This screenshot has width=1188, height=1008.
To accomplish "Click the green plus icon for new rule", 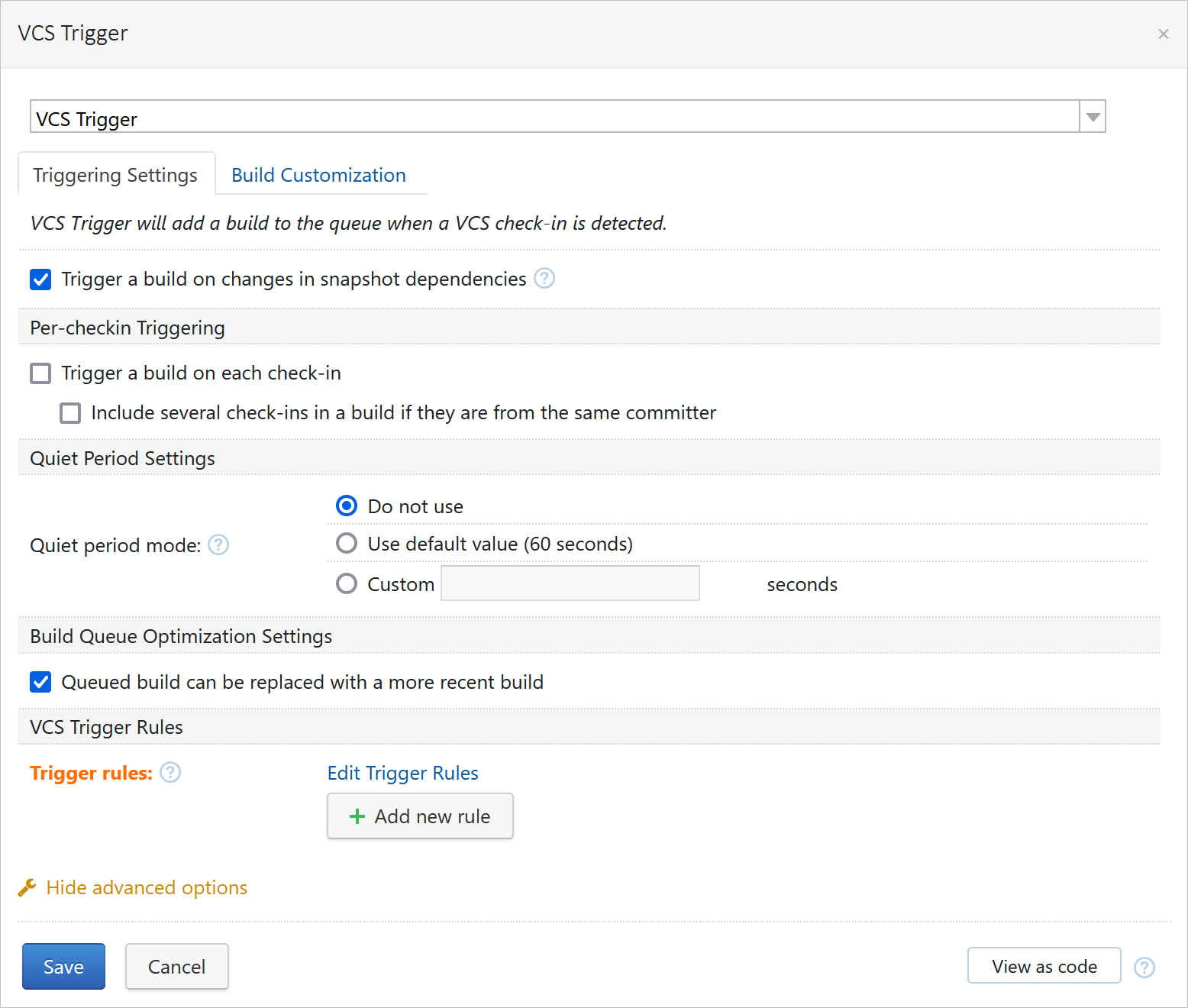I will [357, 816].
